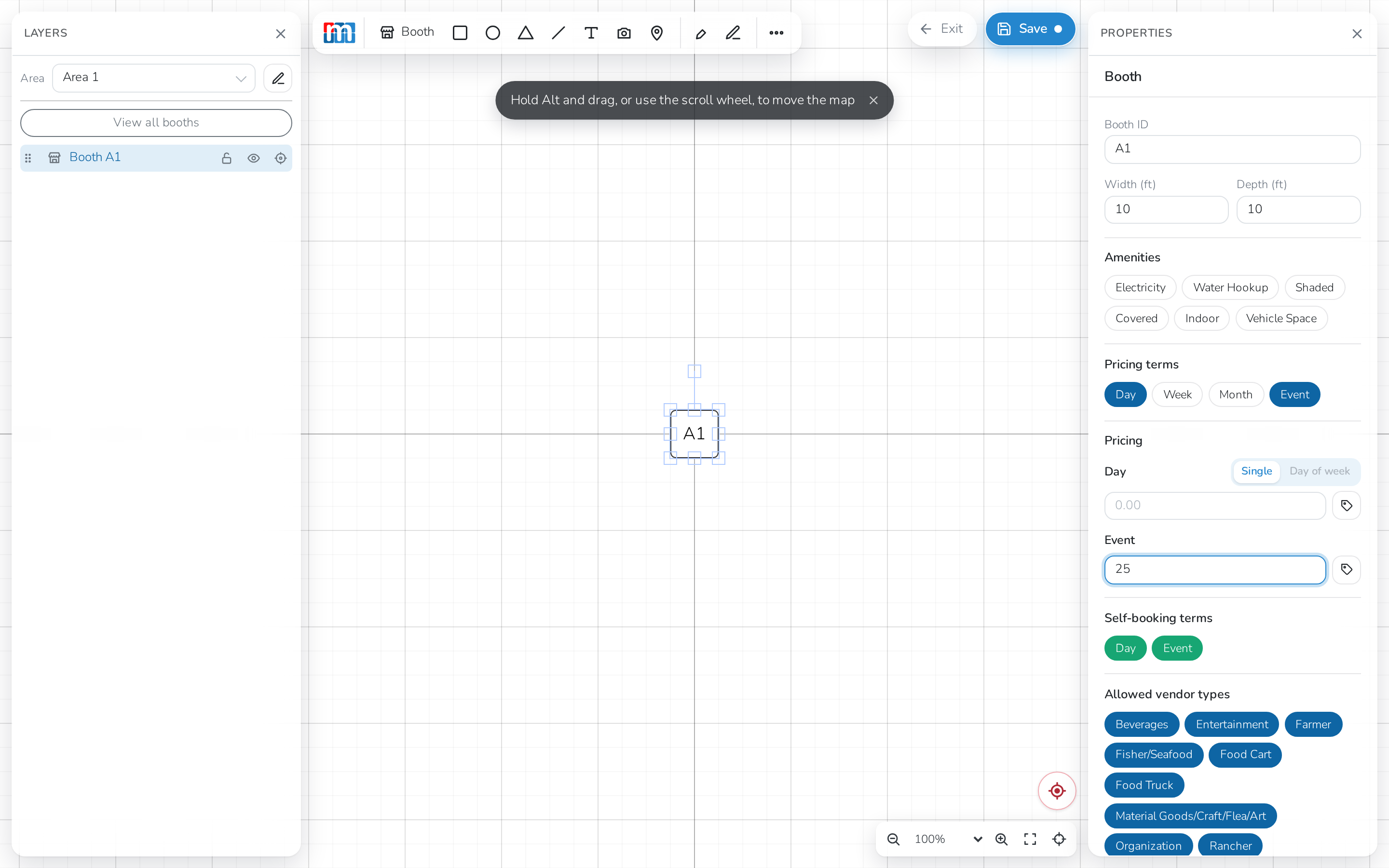The image size is (1389, 868).
Task: Select the Booth tool in toolbar
Action: 407,32
